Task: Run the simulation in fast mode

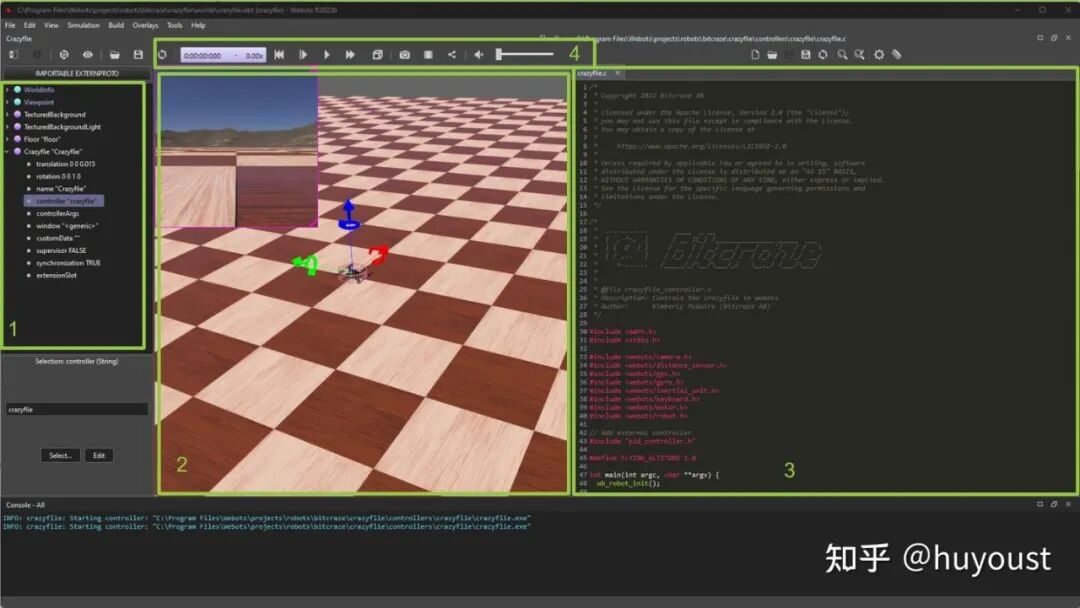Action: (x=350, y=54)
